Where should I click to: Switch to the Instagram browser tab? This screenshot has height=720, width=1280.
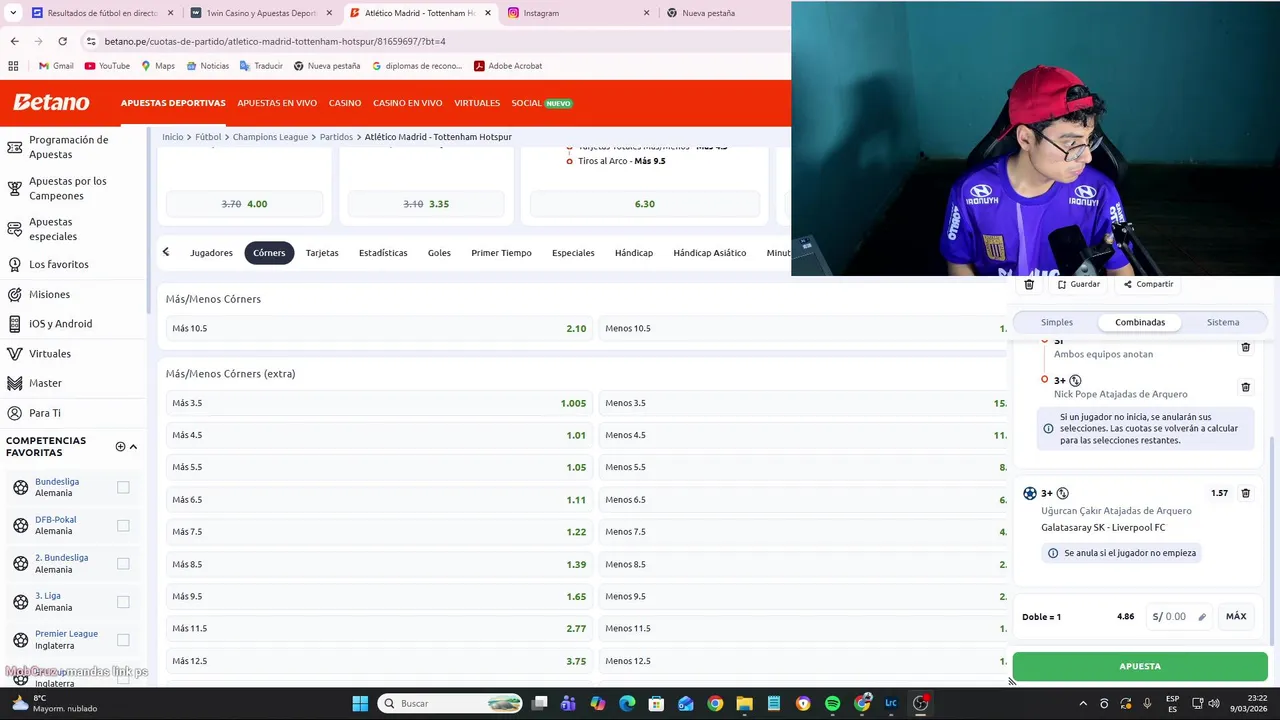click(579, 13)
